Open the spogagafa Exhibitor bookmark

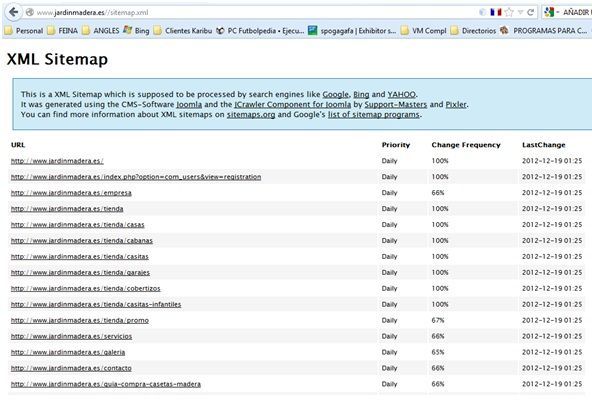(352, 31)
